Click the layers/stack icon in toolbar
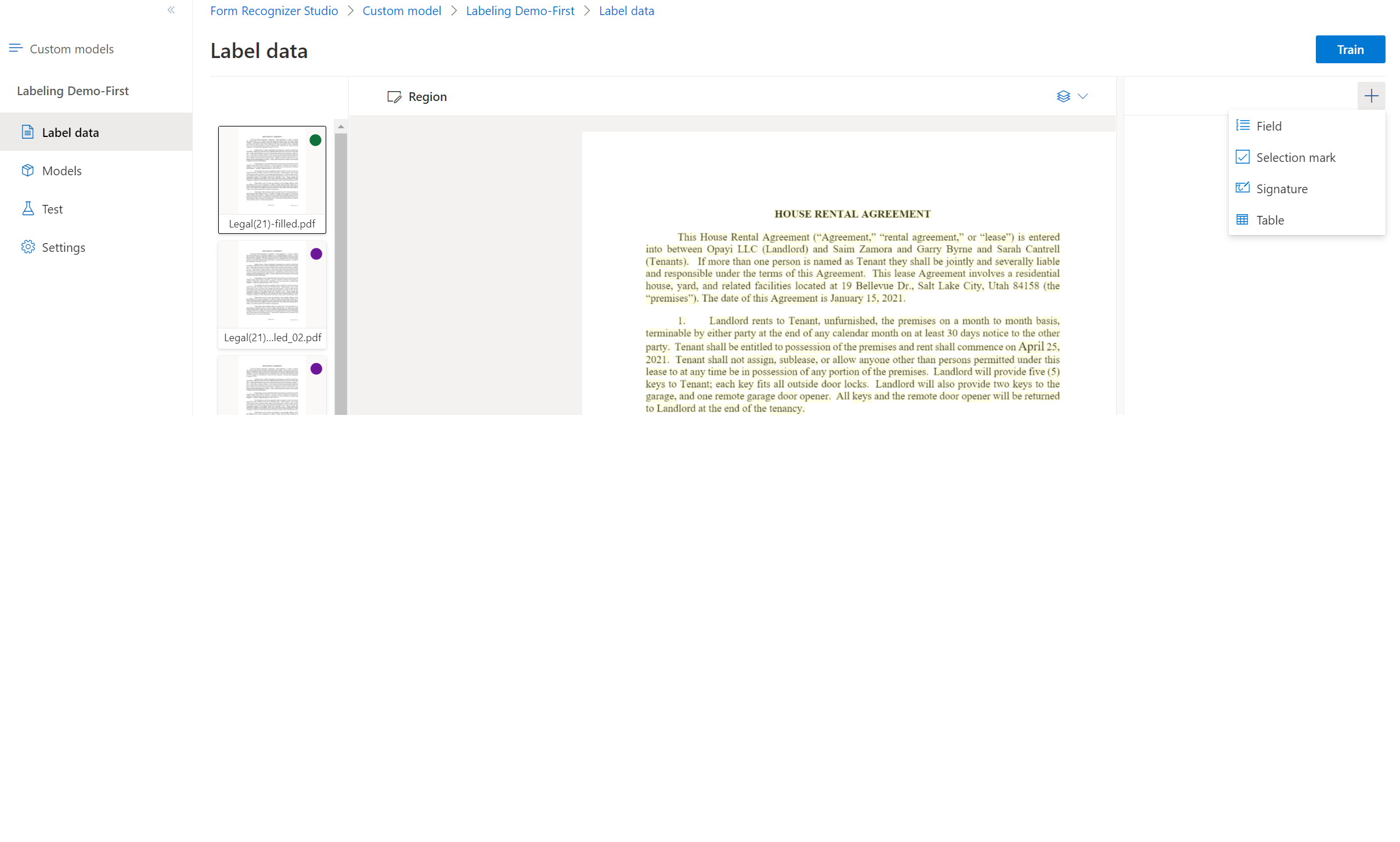This screenshot has height=842, width=1400. tap(1062, 96)
